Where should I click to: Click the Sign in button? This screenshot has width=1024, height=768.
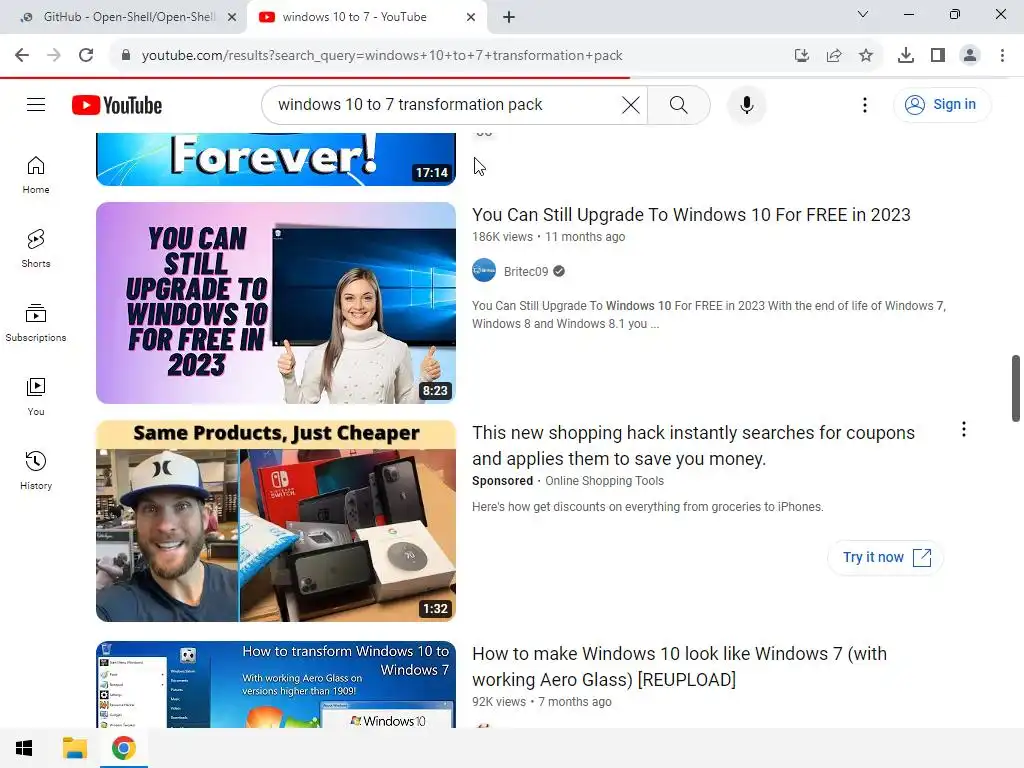point(941,104)
